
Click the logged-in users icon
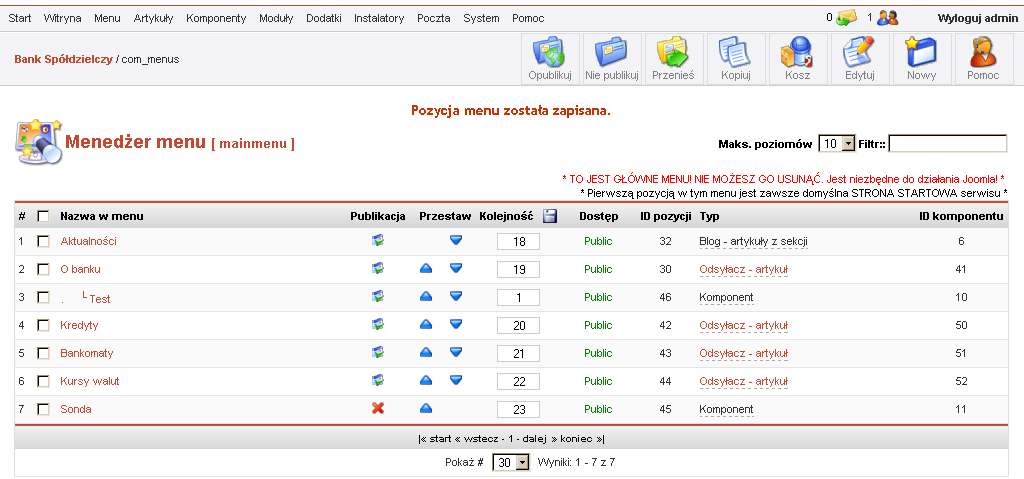[x=888, y=18]
